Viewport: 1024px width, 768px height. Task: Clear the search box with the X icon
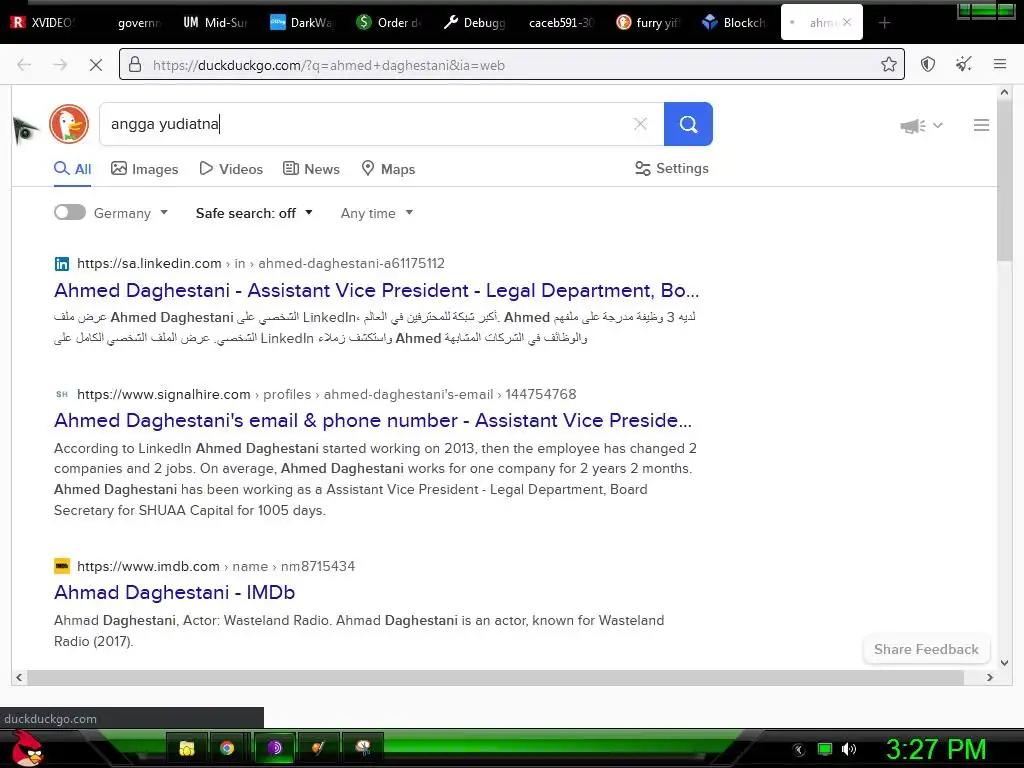point(640,124)
